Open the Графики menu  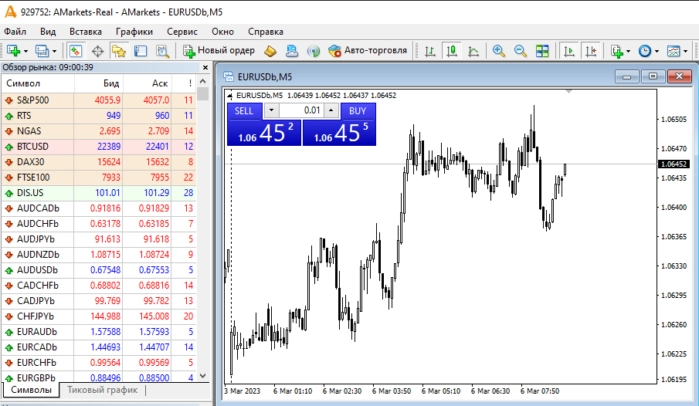pos(134,32)
